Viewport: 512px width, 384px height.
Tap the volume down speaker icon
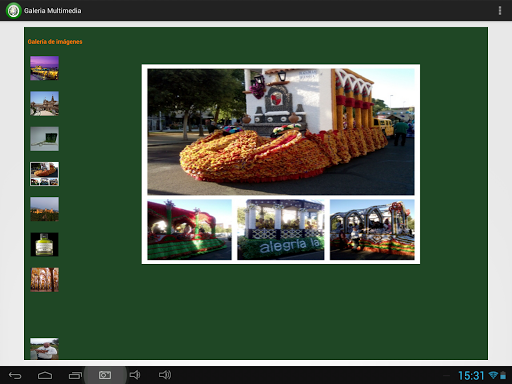click(135, 375)
